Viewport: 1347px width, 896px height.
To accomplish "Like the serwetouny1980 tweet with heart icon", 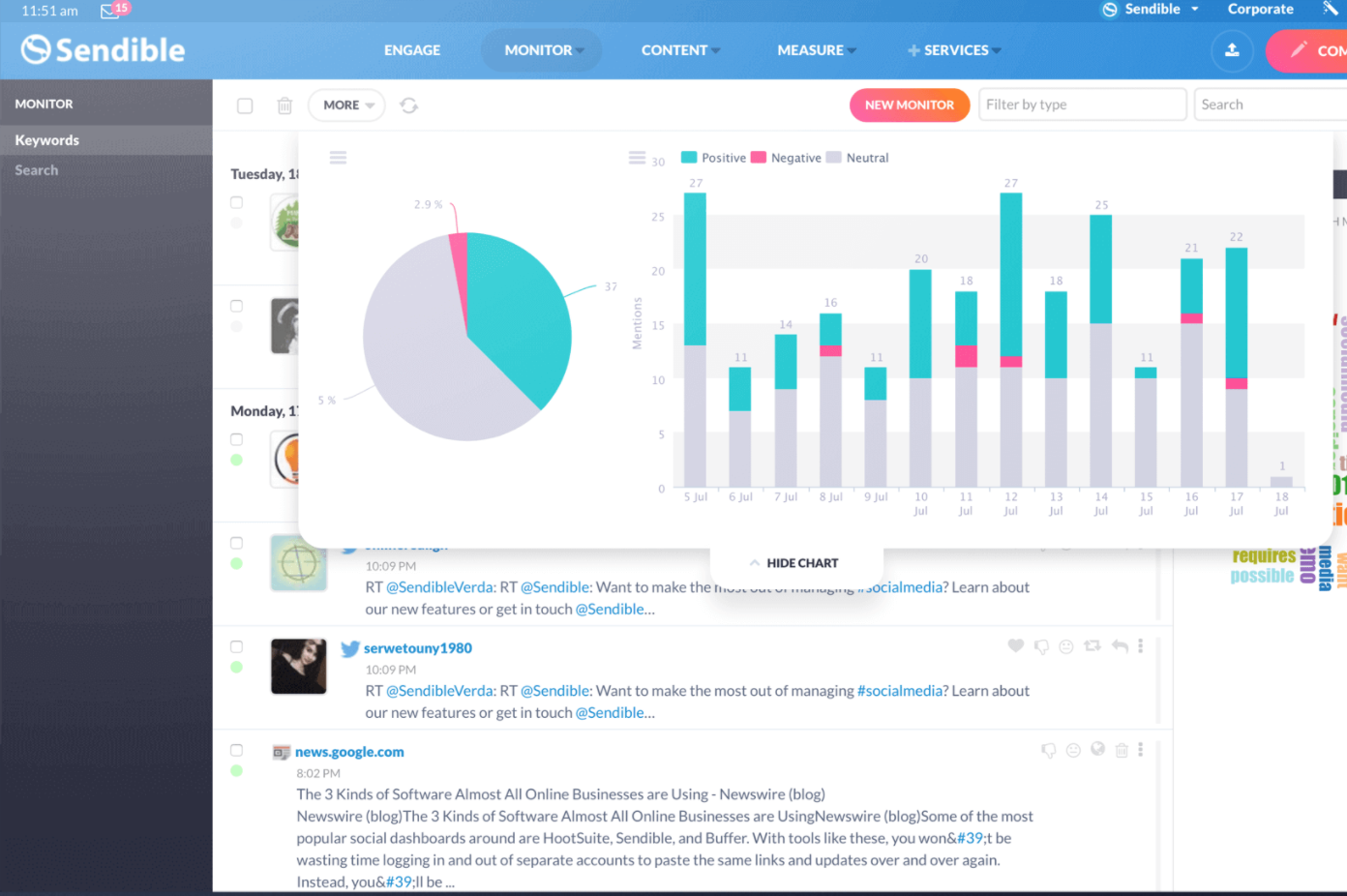I will 1015,645.
